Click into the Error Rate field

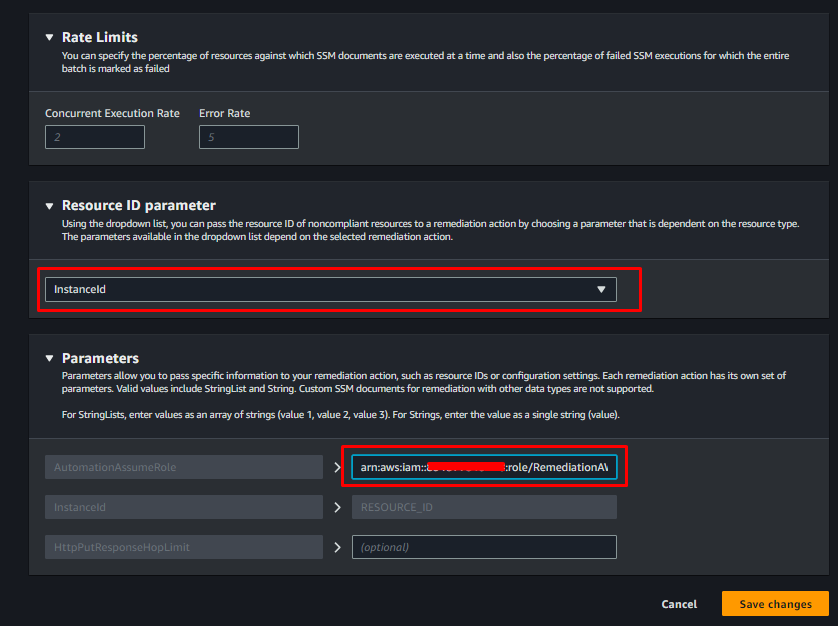[x=248, y=137]
